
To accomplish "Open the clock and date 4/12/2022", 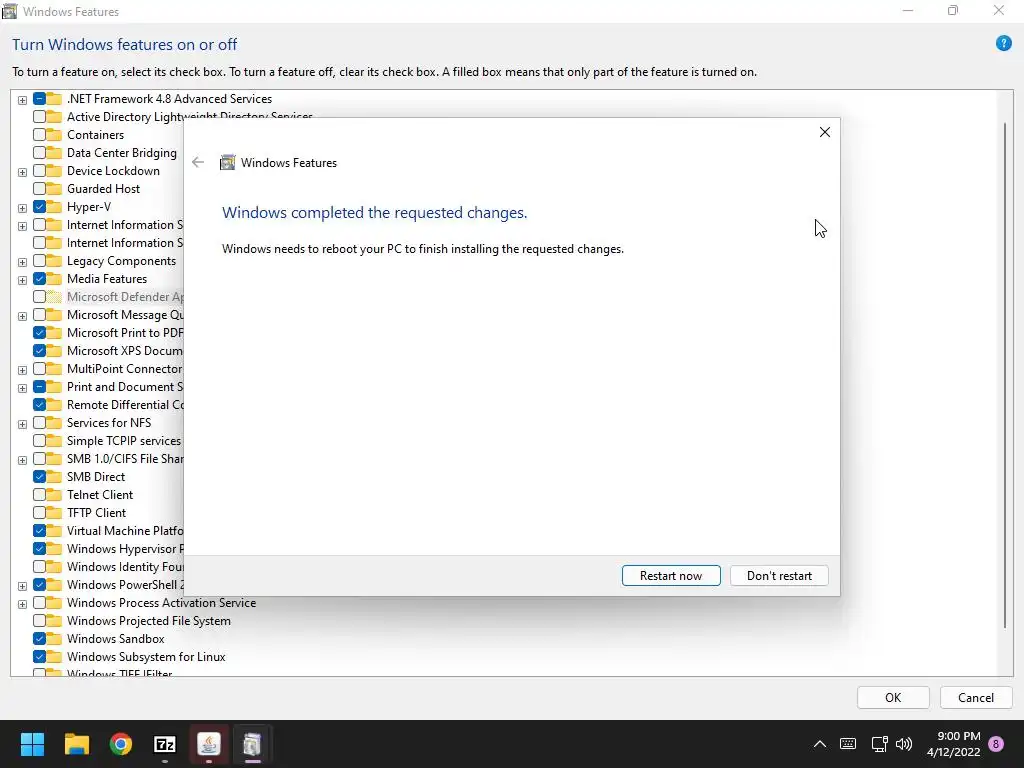I will pyautogui.click(x=953, y=744).
